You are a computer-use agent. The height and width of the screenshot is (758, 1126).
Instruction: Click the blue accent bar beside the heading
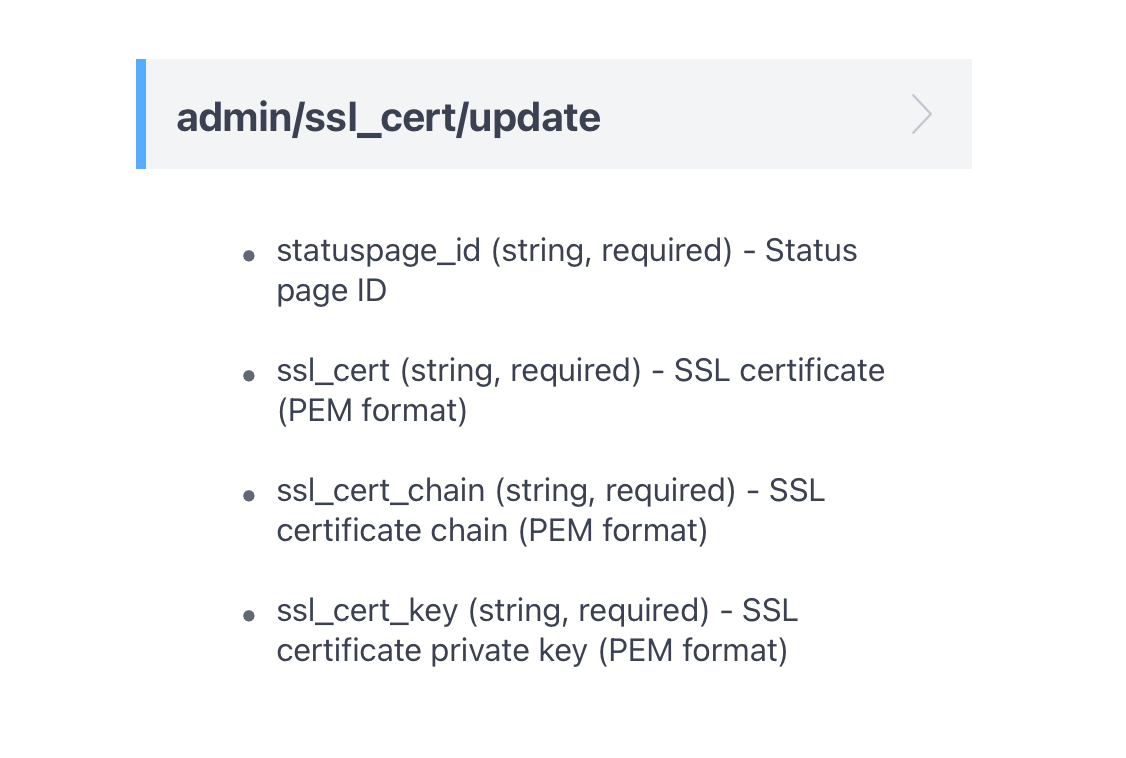141,114
